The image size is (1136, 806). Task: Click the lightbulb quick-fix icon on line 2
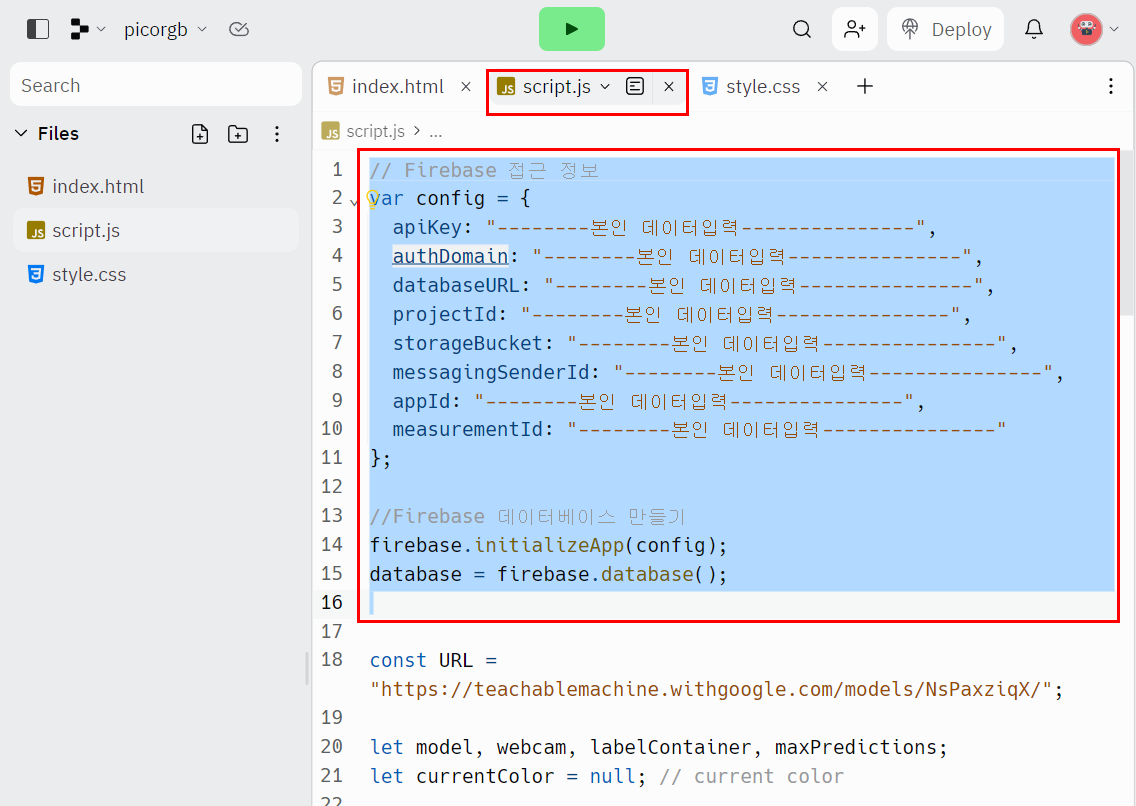(372, 198)
